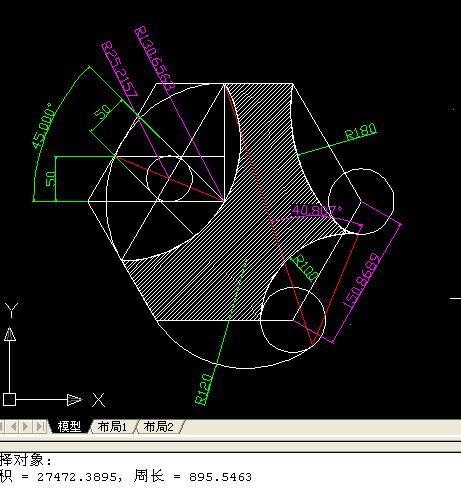Click the UCS Y axis label
The width and height of the screenshot is (461, 489).
[x=11, y=310]
